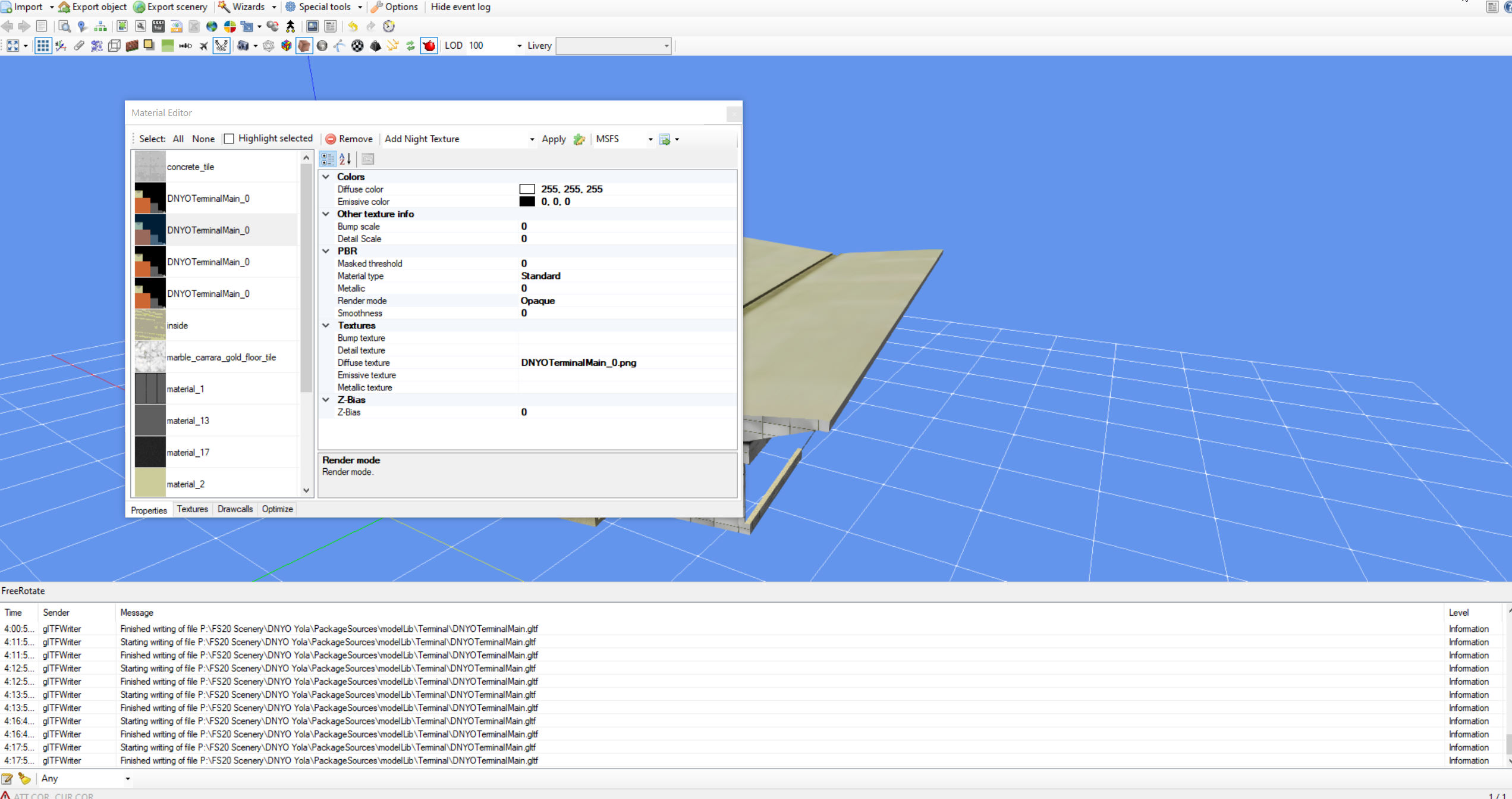Screen dimensions: 1512x799
Task: Open the Special tools menu
Action: point(324,7)
